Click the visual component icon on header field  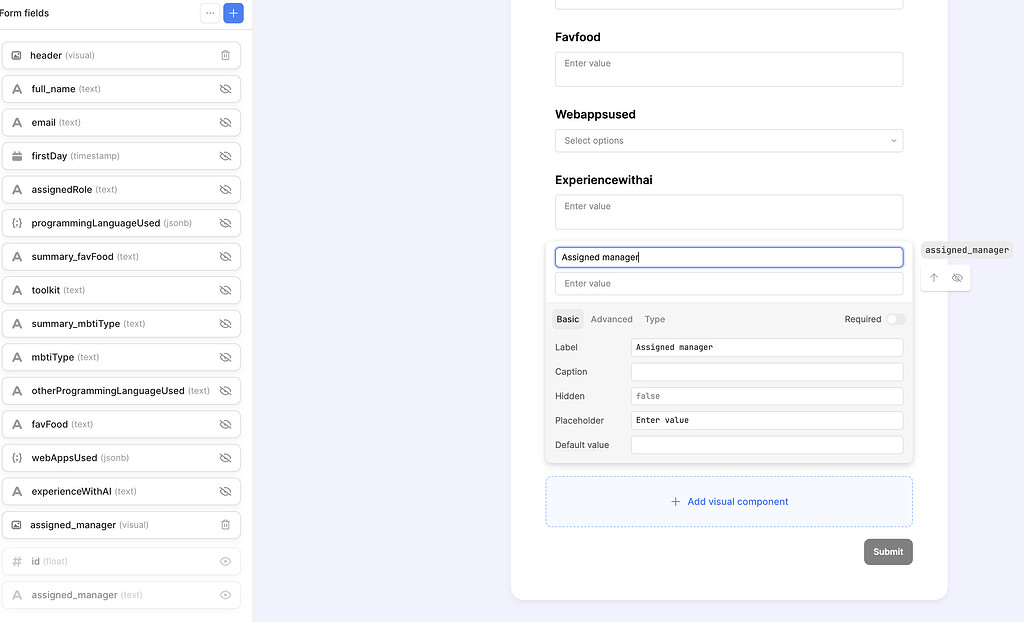[17, 55]
